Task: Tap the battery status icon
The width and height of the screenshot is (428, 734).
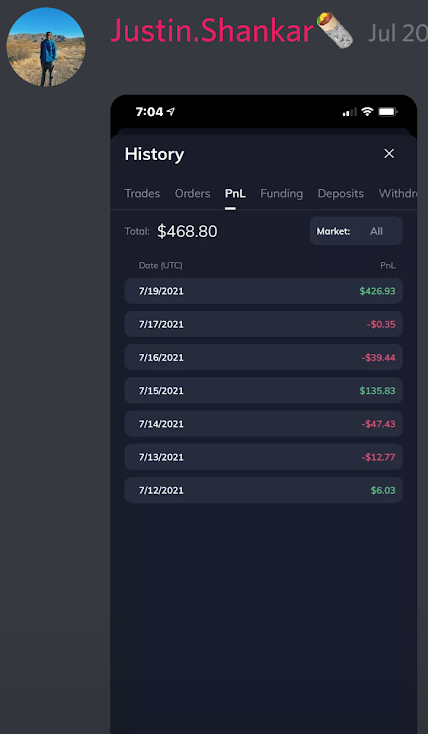Action: click(388, 112)
